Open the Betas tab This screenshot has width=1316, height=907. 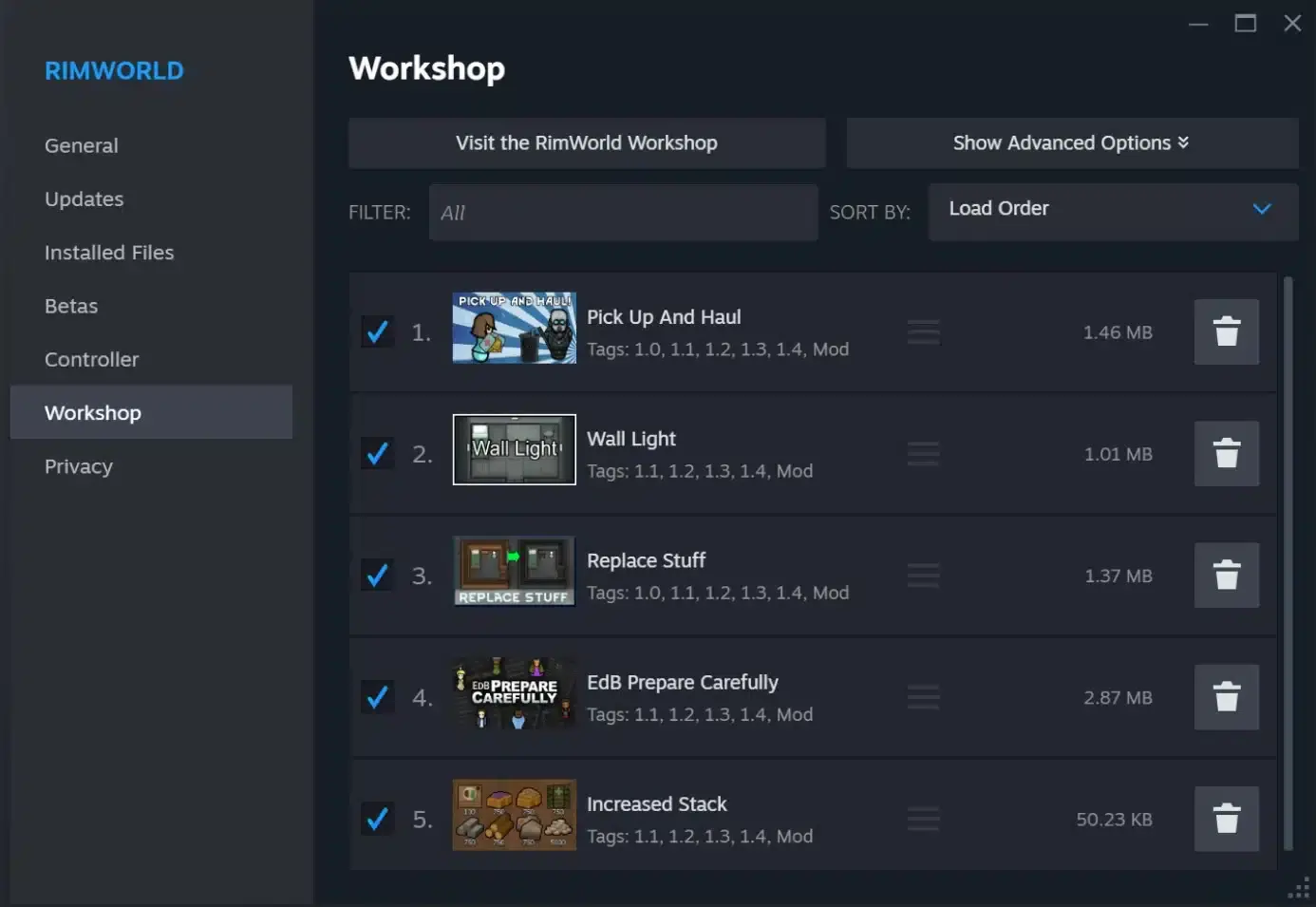(151, 306)
